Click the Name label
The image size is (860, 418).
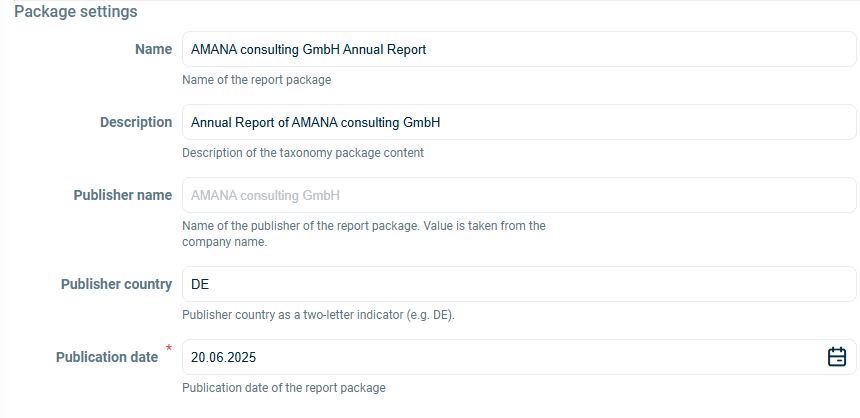(x=154, y=49)
